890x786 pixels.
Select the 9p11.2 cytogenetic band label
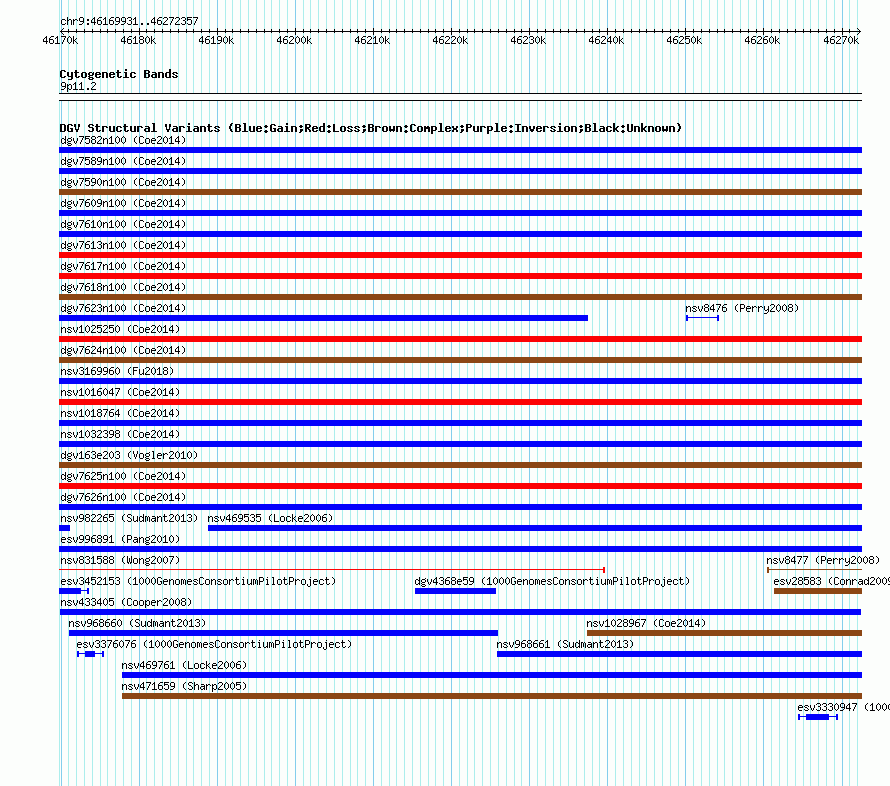click(x=78, y=86)
